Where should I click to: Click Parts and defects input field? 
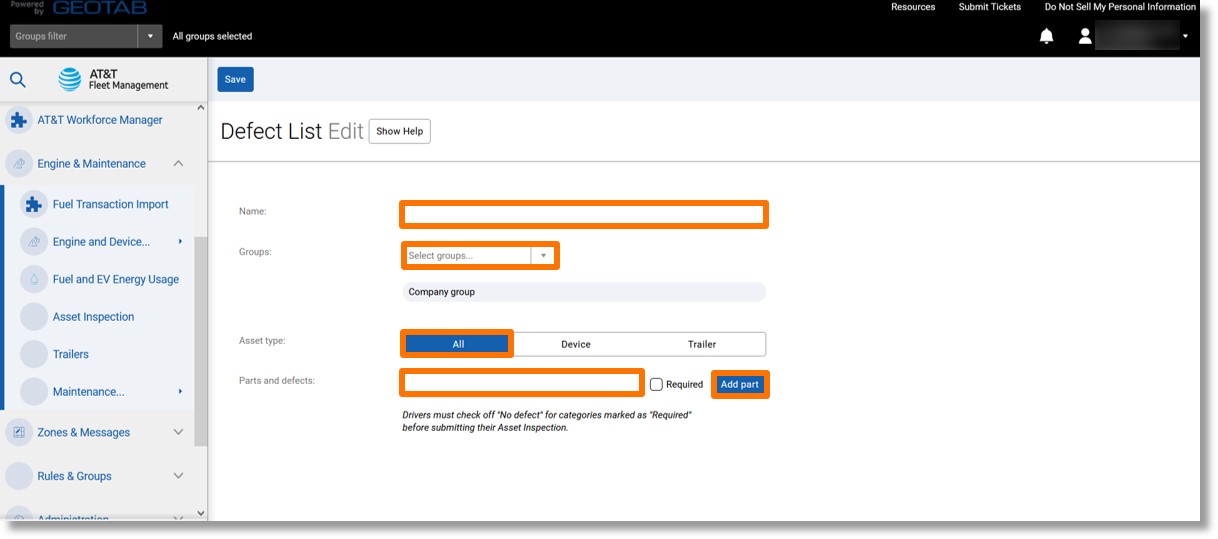tap(522, 382)
